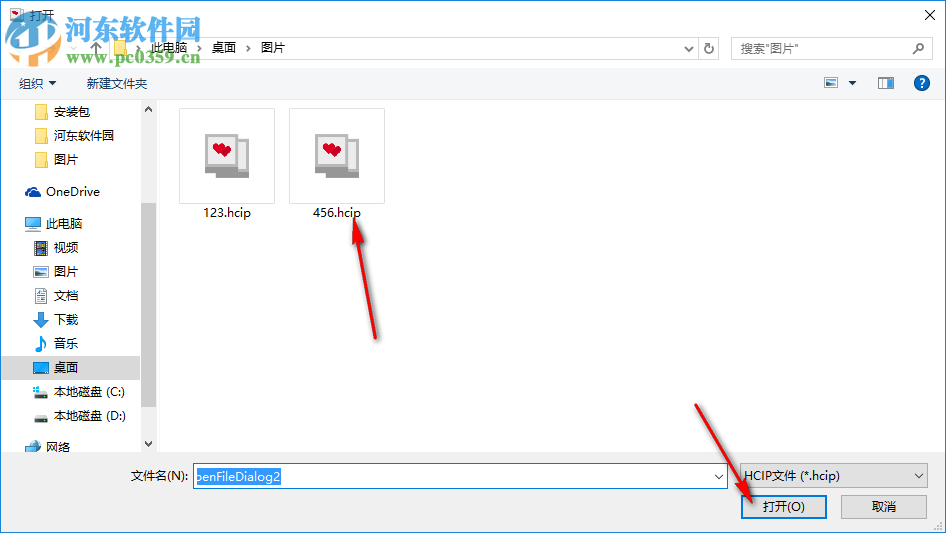
Task: Click the D: drive icon
Action: (40, 418)
